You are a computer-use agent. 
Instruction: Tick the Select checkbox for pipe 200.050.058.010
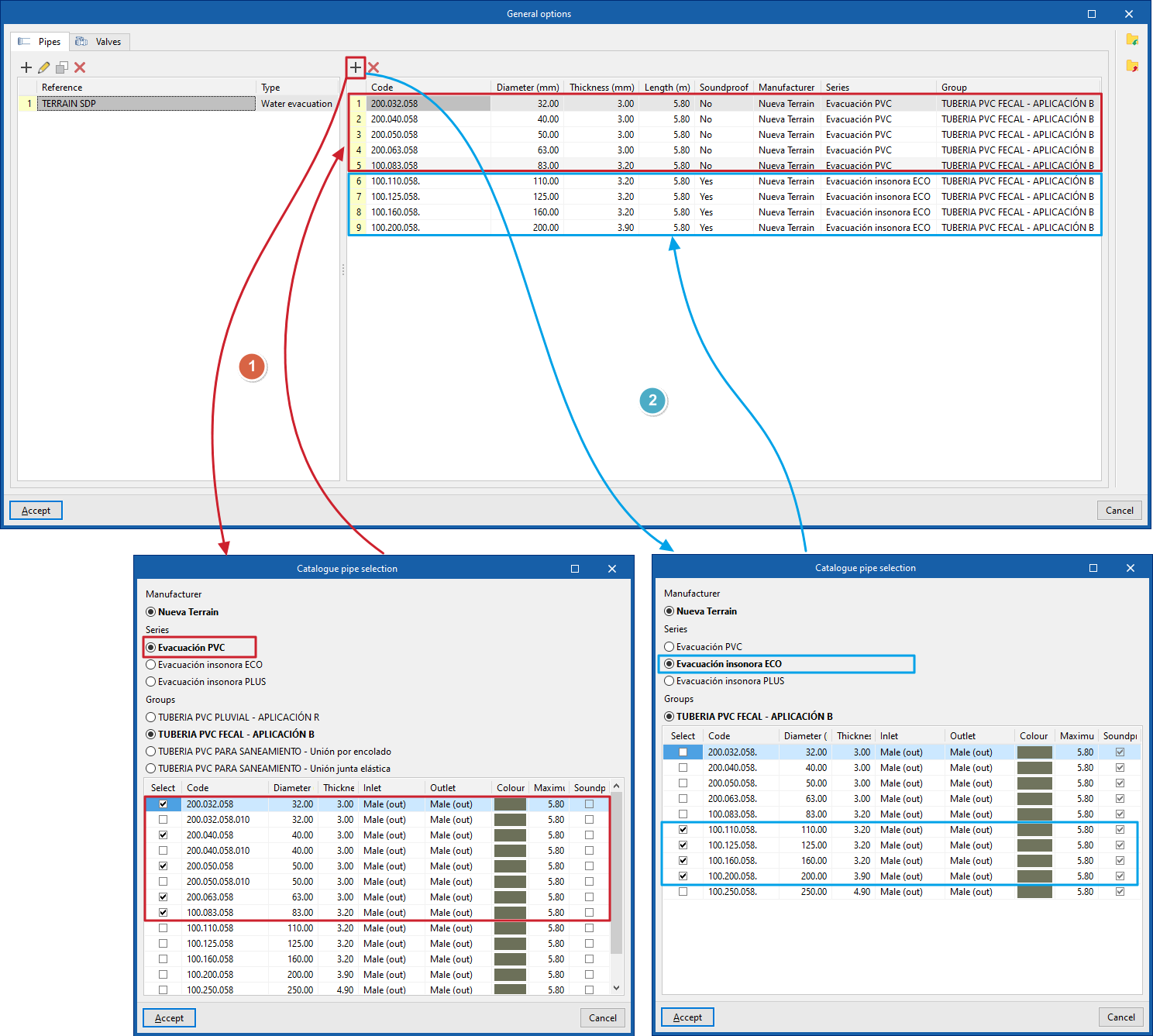click(x=163, y=882)
